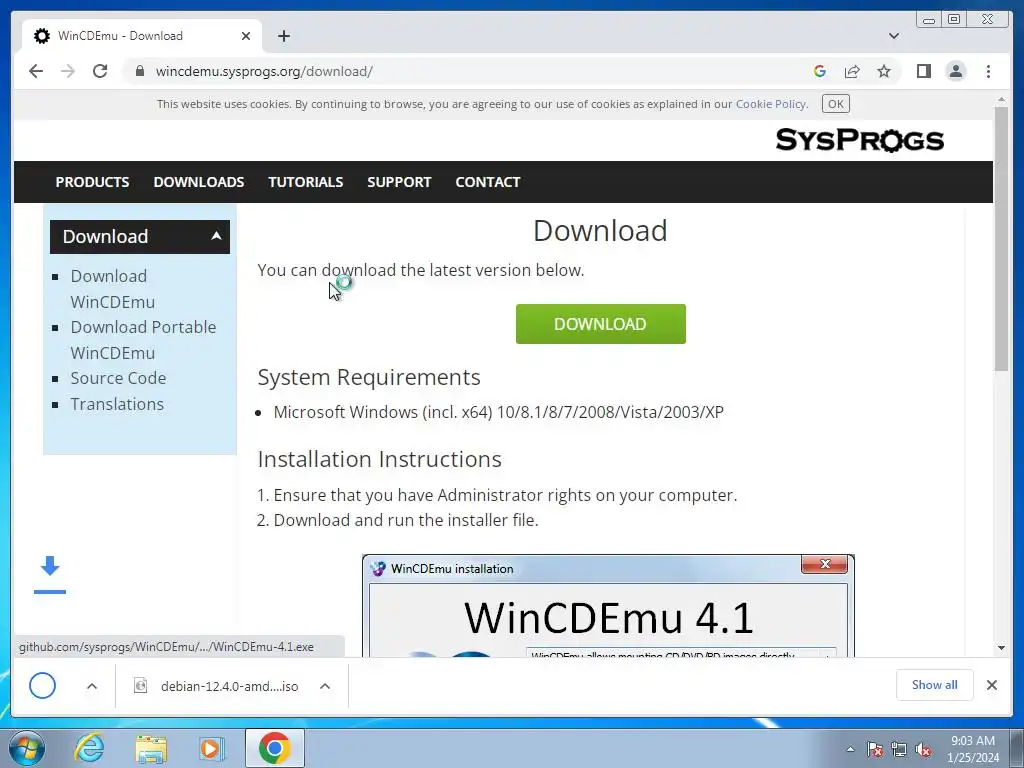The width and height of the screenshot is (1024, 768).
Task: Share this page icon
Action: pyautogui.click(x=852, y=71)
